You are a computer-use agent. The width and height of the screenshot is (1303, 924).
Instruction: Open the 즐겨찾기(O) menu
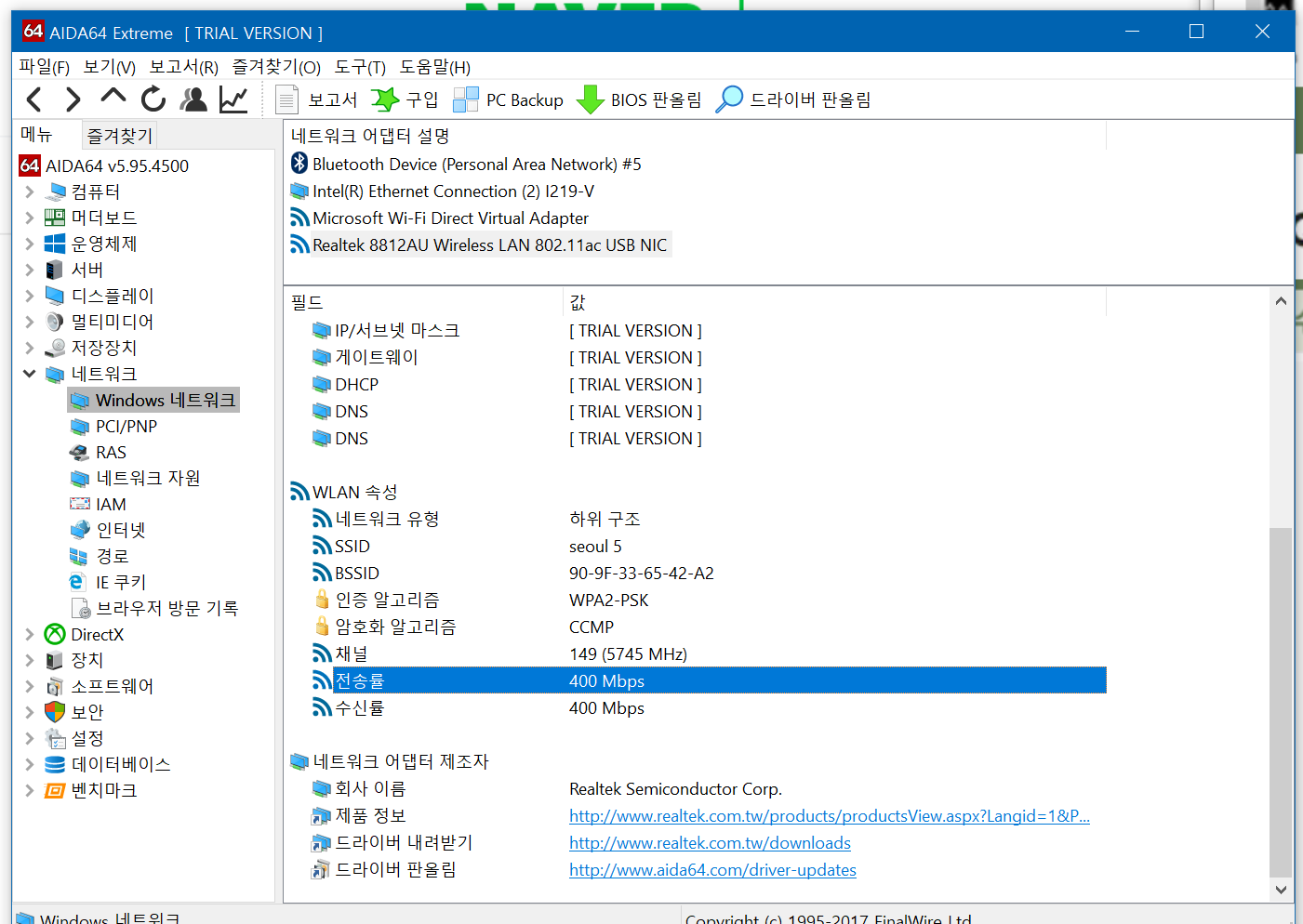coord(276,67)
